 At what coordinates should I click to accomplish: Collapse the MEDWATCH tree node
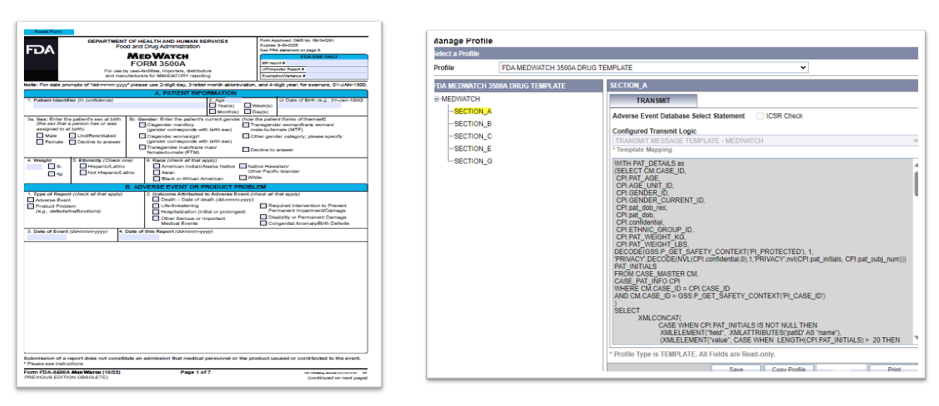pos(437,99)
